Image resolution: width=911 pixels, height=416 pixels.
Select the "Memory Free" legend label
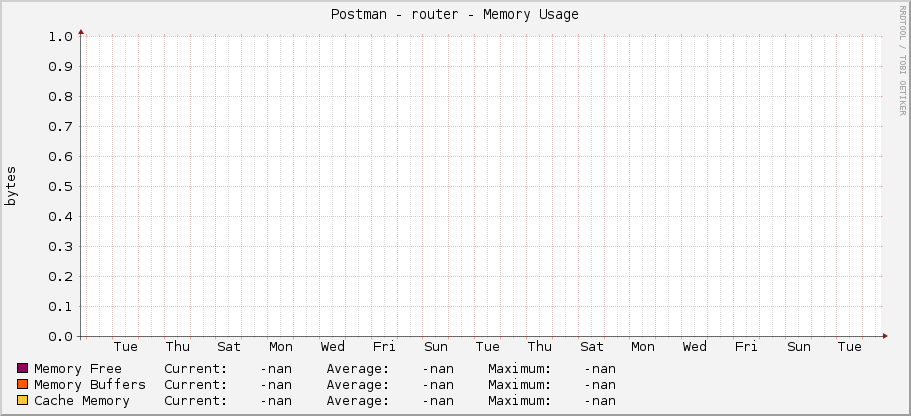[78, 368]
